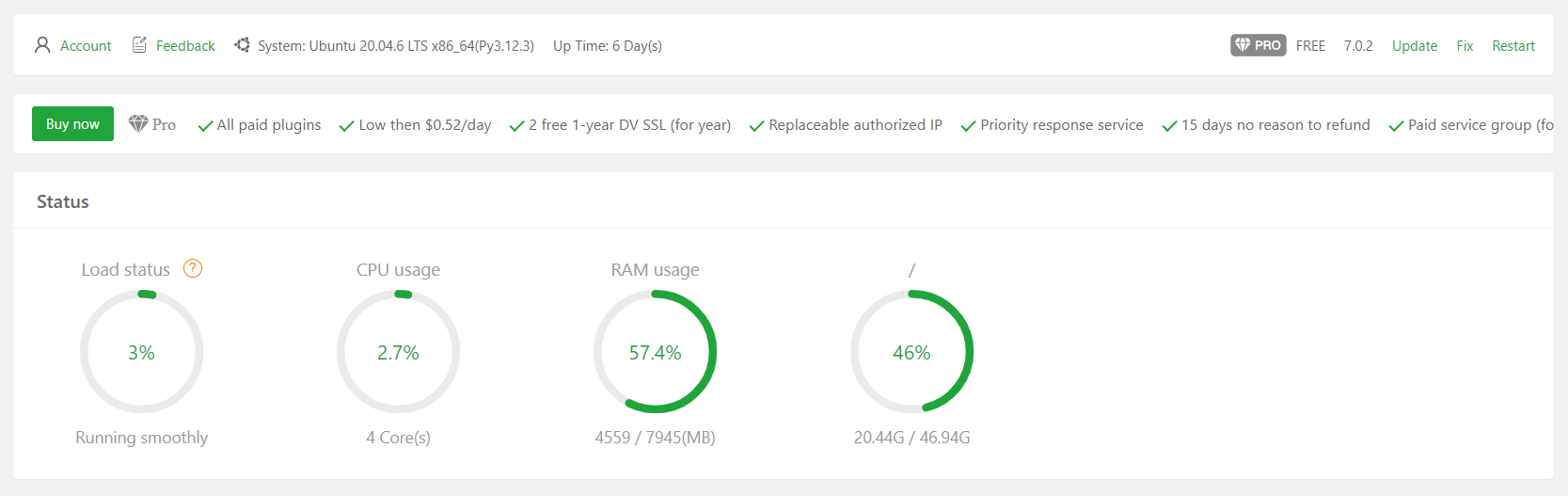
Task: Click the RAM usage 57.4% gauge
Action: pyautogui.click(x=656, y=352)
